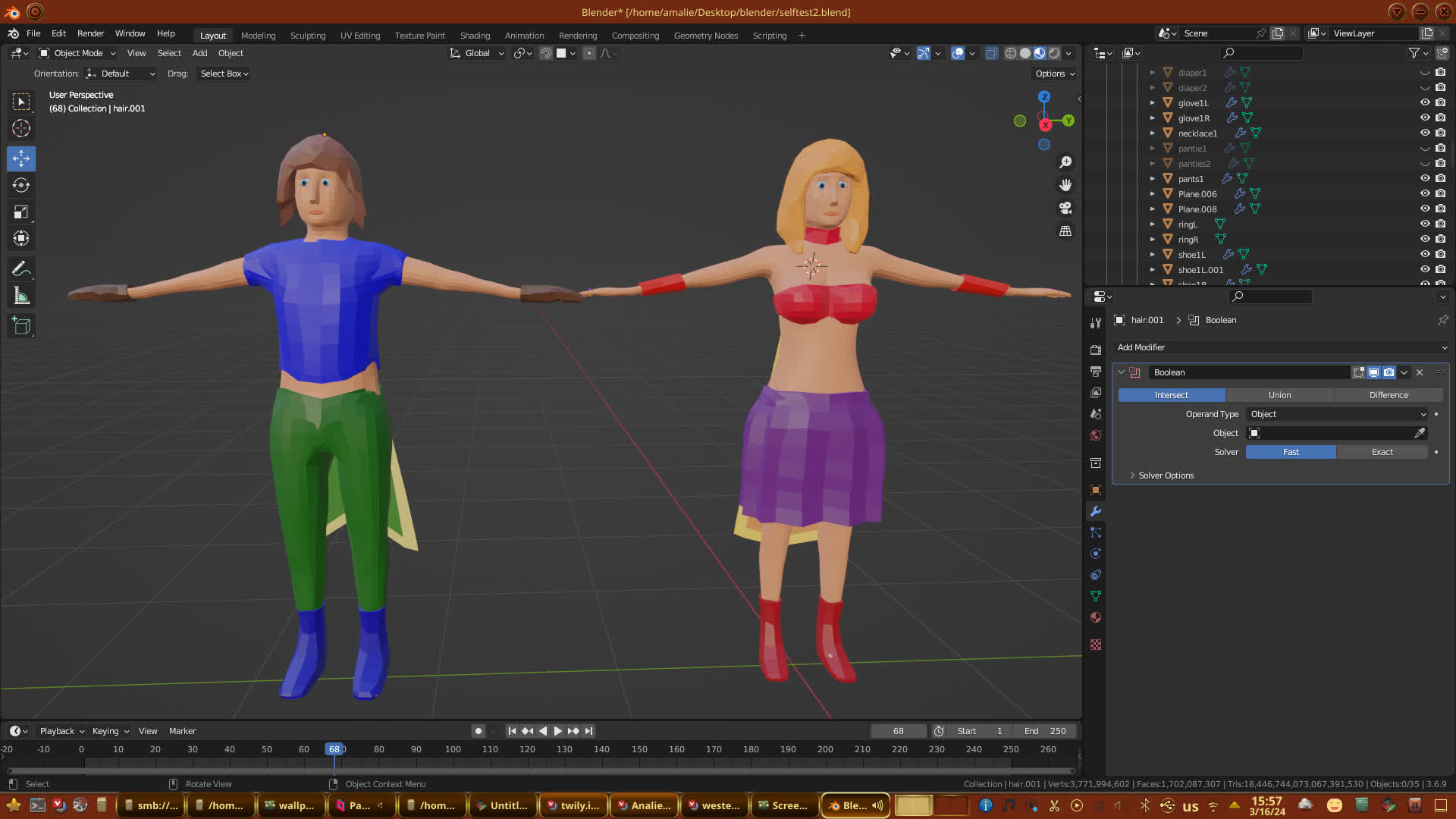
Task: Set boolean operation to Union
Action: click(1279, 395)
